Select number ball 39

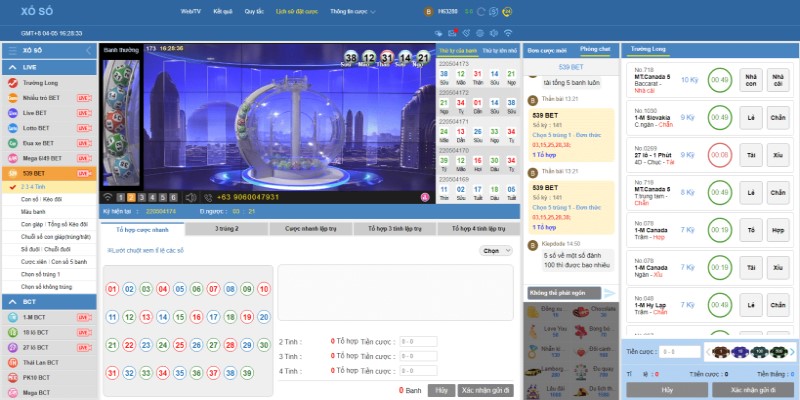point(247,373)
